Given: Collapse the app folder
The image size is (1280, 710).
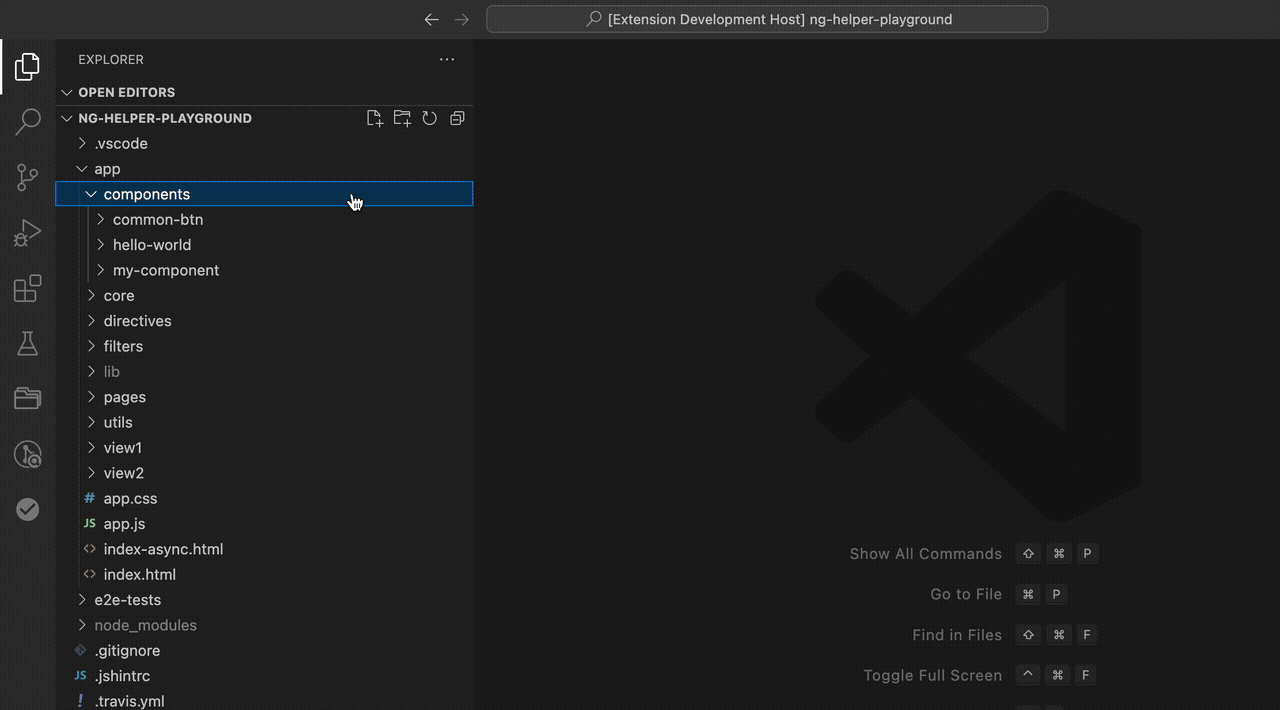Looking at the screenshot, I should [264, 169].
